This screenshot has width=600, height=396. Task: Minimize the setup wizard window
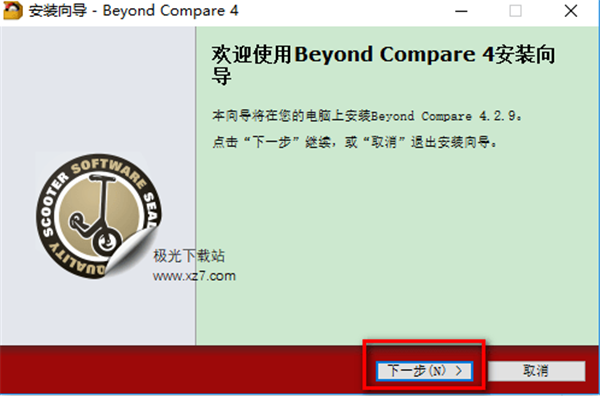point(461,11)
